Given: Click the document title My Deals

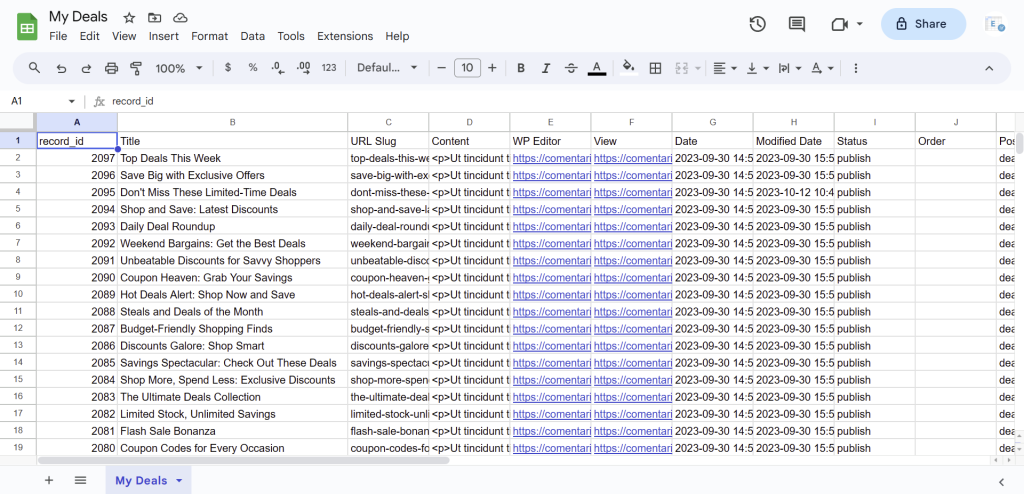Looking at the screenshot, I should (78, 17).
